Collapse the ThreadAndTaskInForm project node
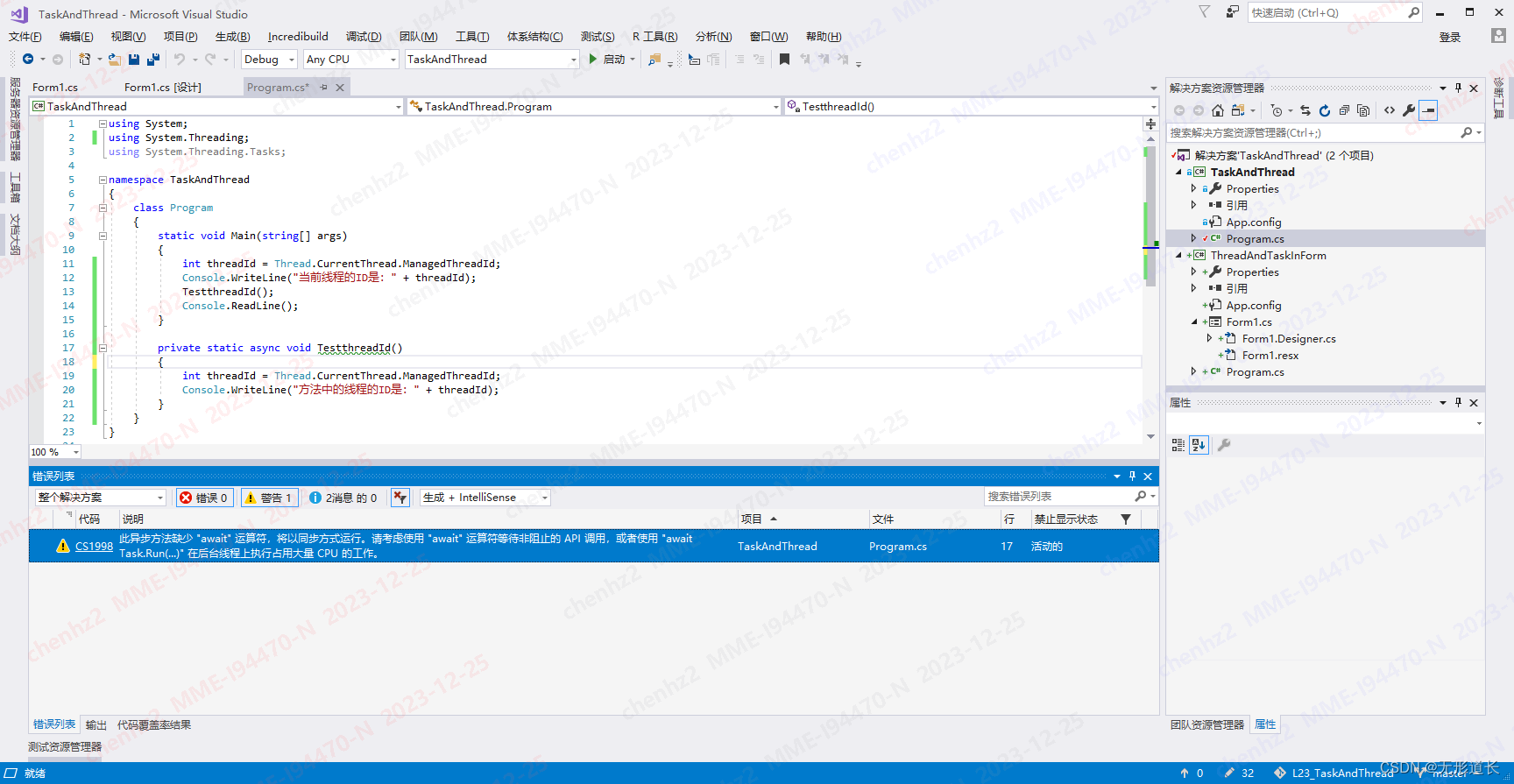This screenshot has height=784, width=1514. 1178,256
